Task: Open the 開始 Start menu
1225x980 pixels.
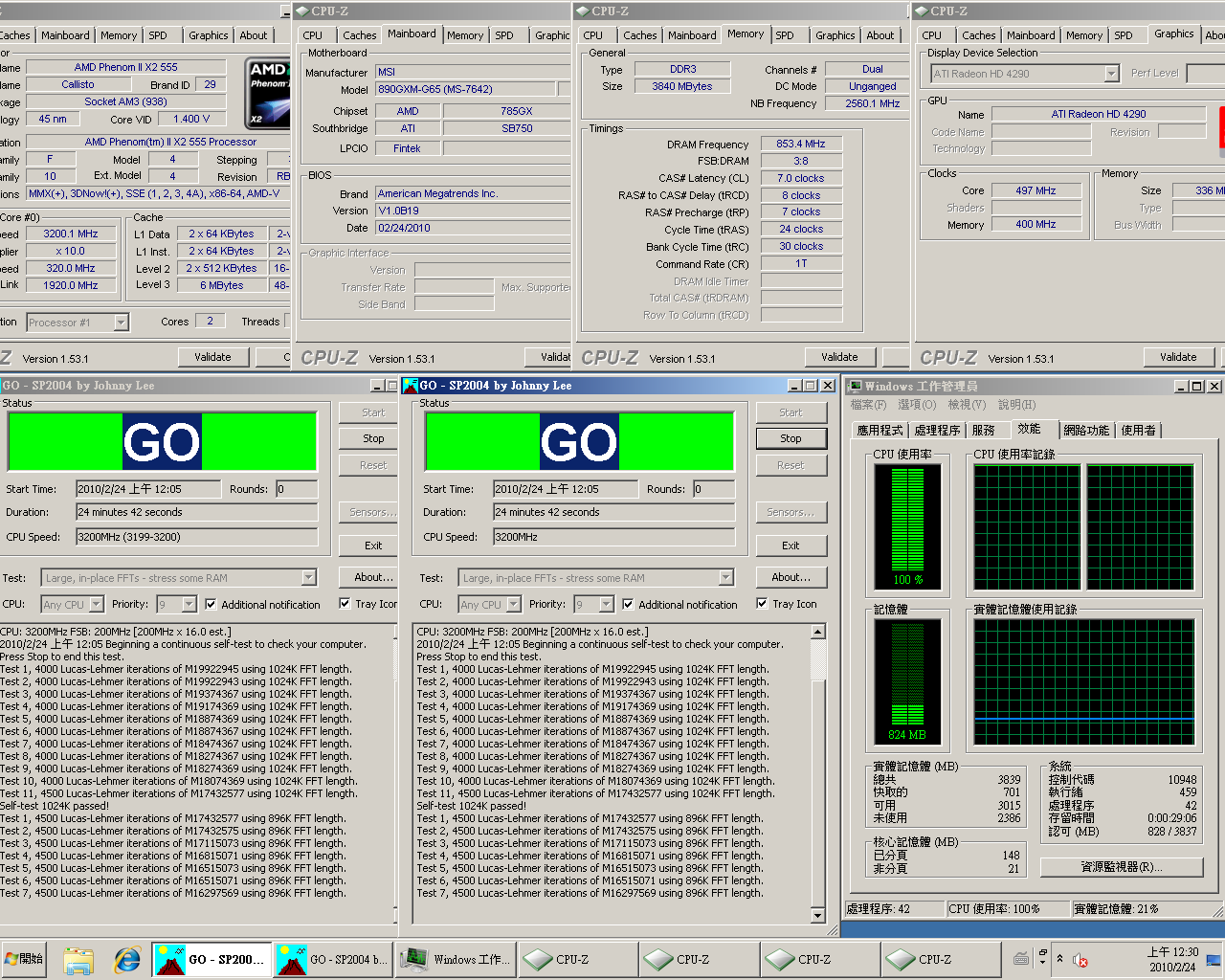Action: [24, 959]
